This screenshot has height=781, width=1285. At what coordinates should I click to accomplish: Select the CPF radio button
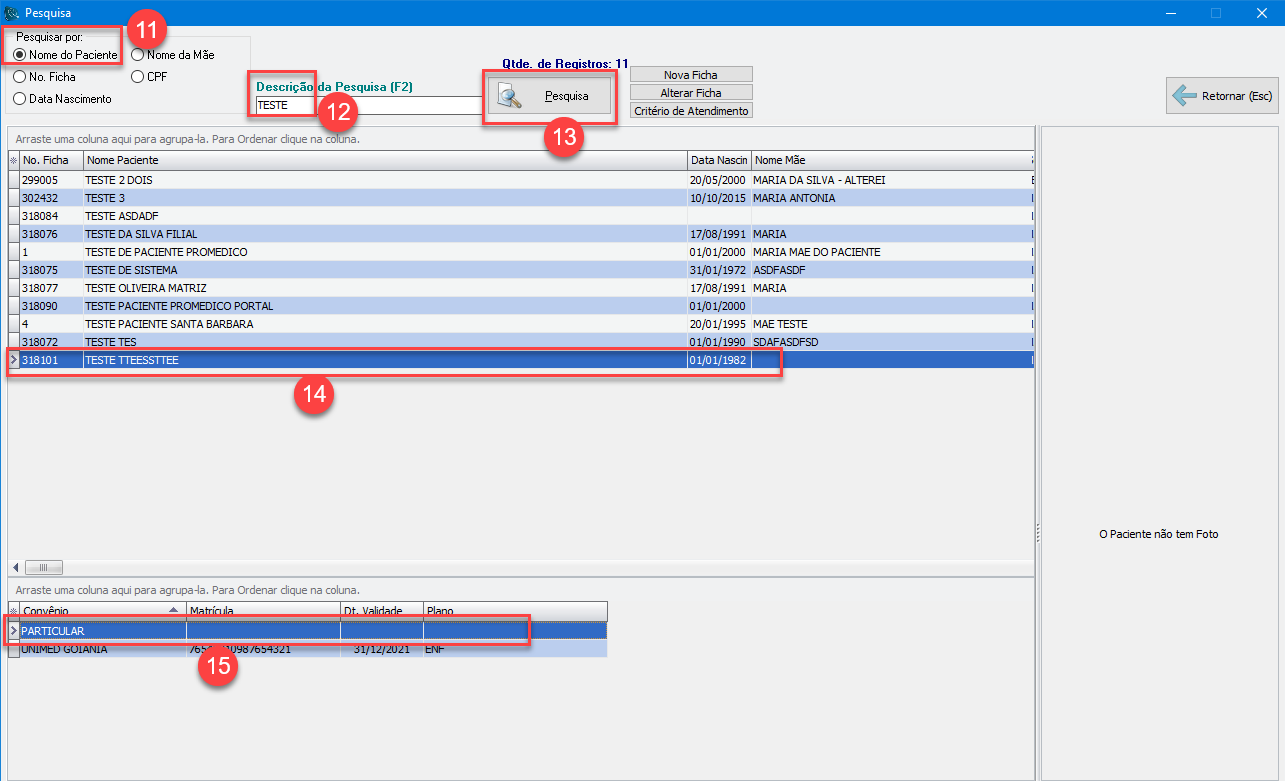(x=138, y=77)
